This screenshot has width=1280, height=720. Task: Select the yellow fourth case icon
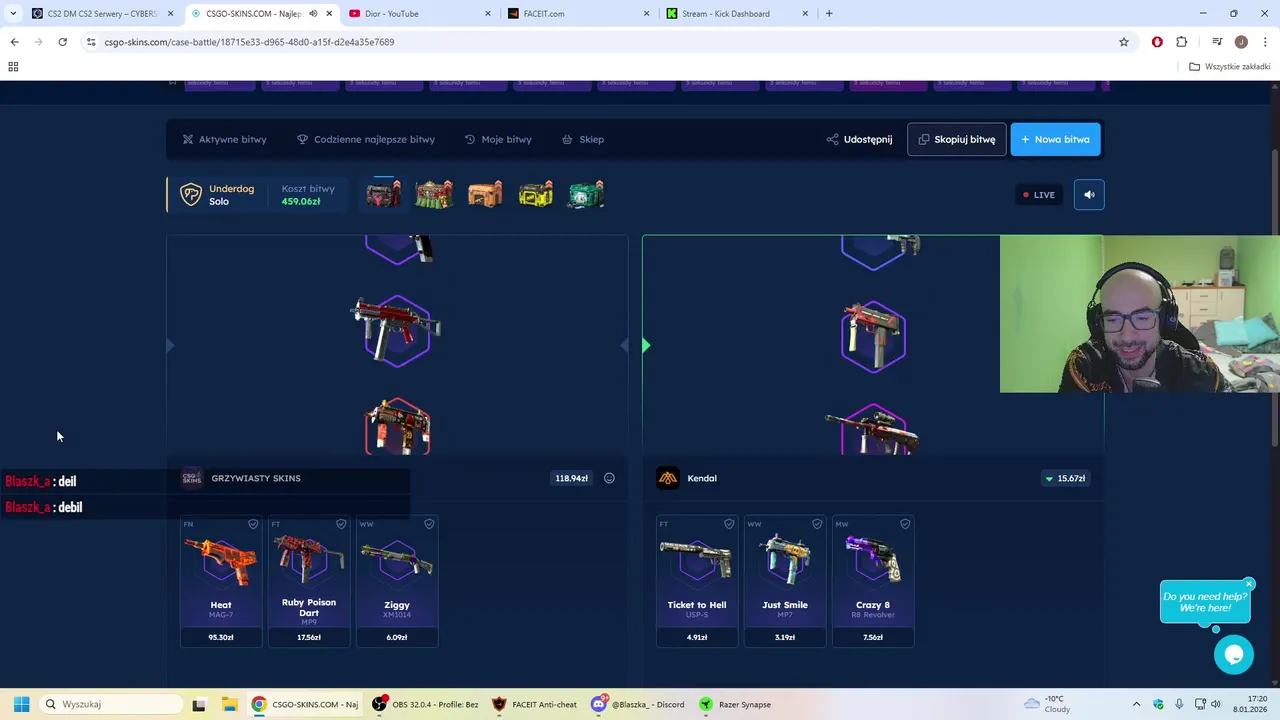[536, 193]
